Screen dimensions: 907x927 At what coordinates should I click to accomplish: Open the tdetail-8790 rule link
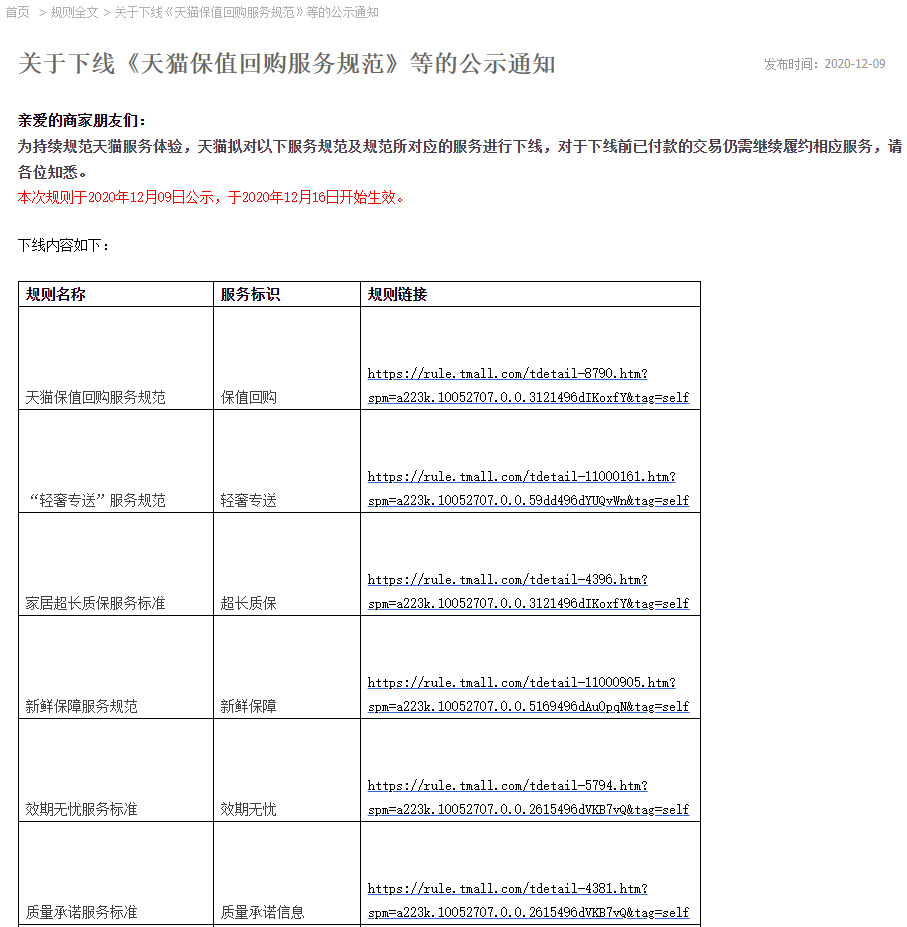(528, 385)
